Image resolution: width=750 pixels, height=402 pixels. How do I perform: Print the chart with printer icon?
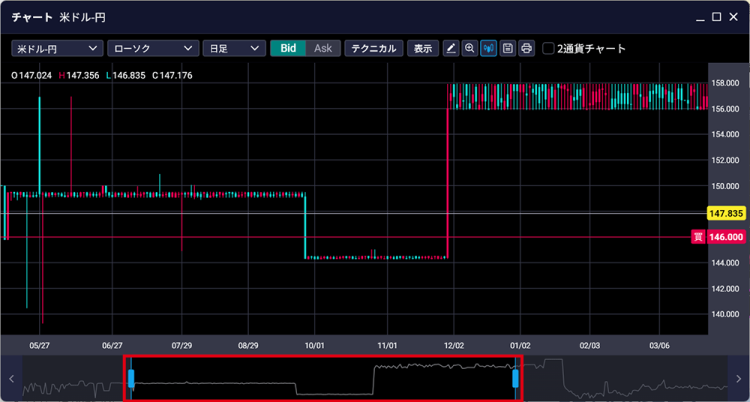tap(526, 48)
